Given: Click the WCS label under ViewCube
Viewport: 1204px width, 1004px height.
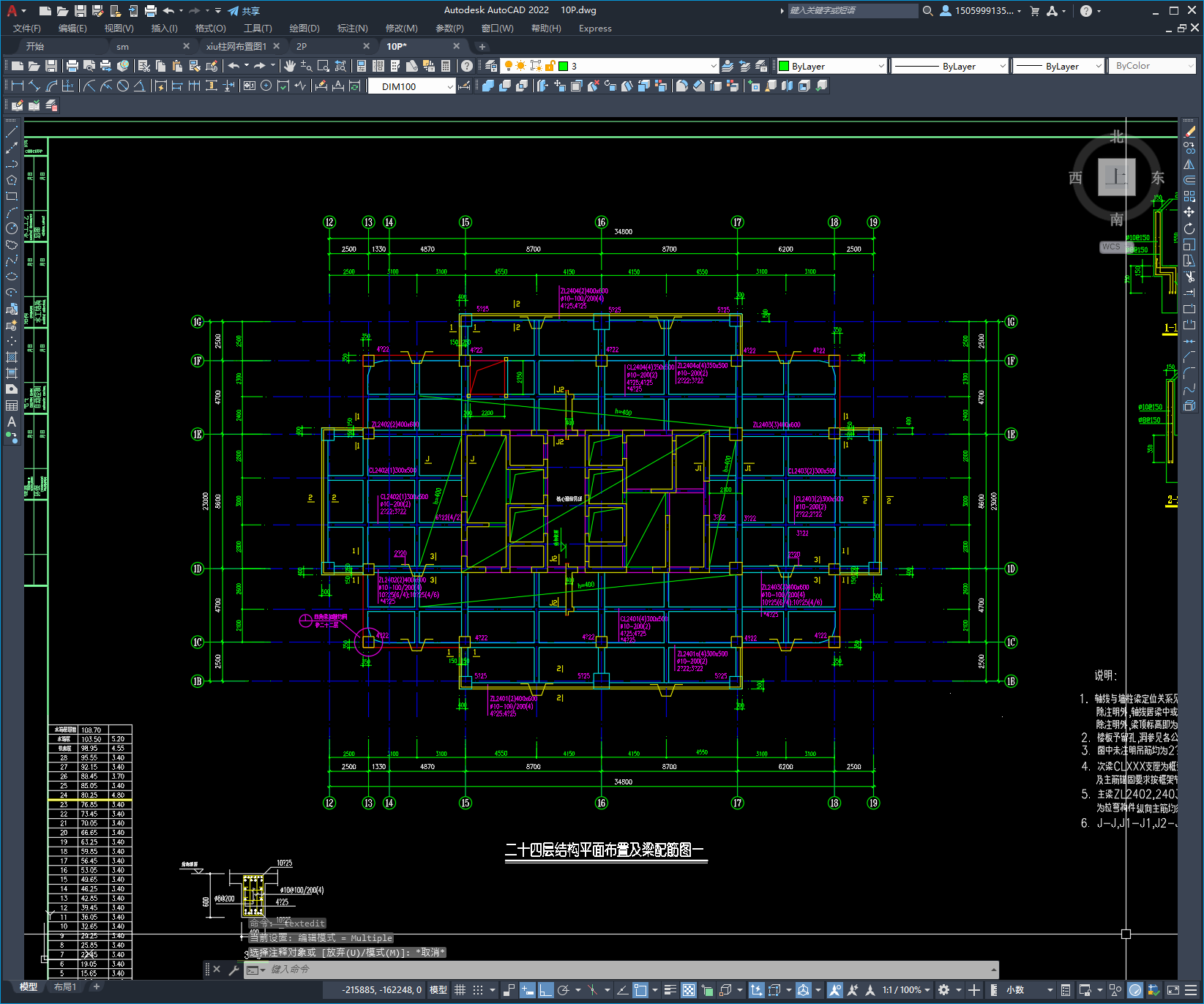Looking at the screenshot, I should (x=1111, y=247).
